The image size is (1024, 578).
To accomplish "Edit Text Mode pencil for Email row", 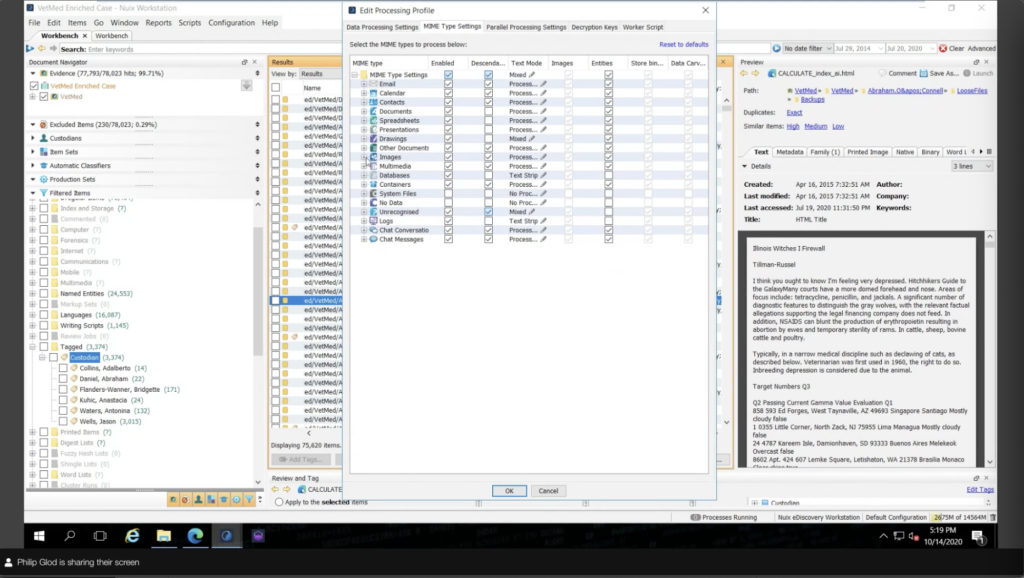I will pos(543,84).
